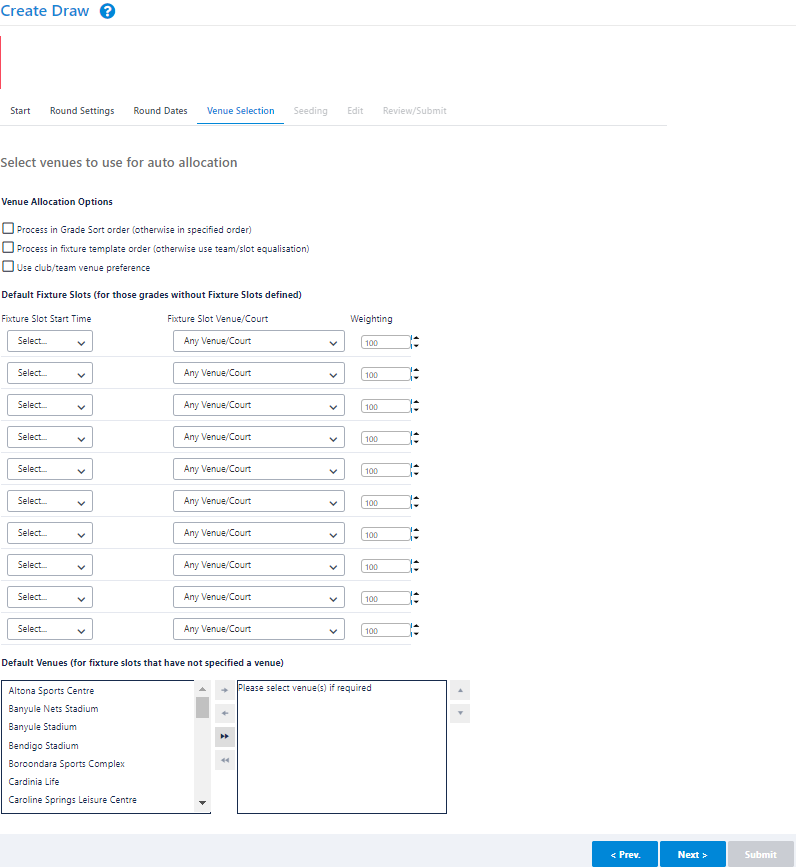796x867 pixels.
Task: Expand fourth Any Venue/Court dropdown
Action: tap(259, 437)
